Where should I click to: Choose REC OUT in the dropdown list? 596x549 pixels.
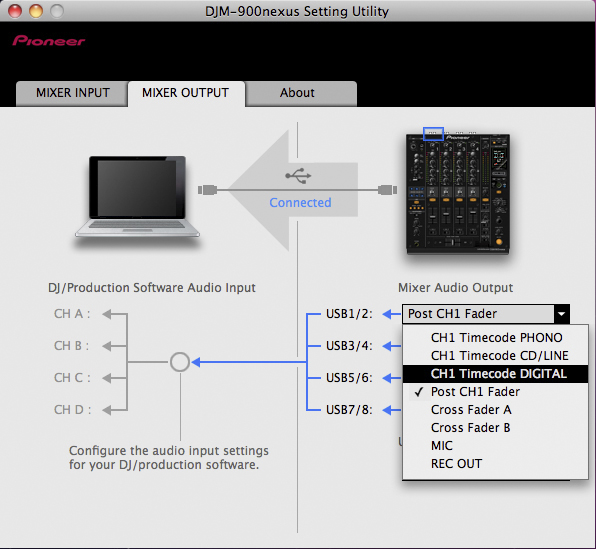[x=495, y=464]
